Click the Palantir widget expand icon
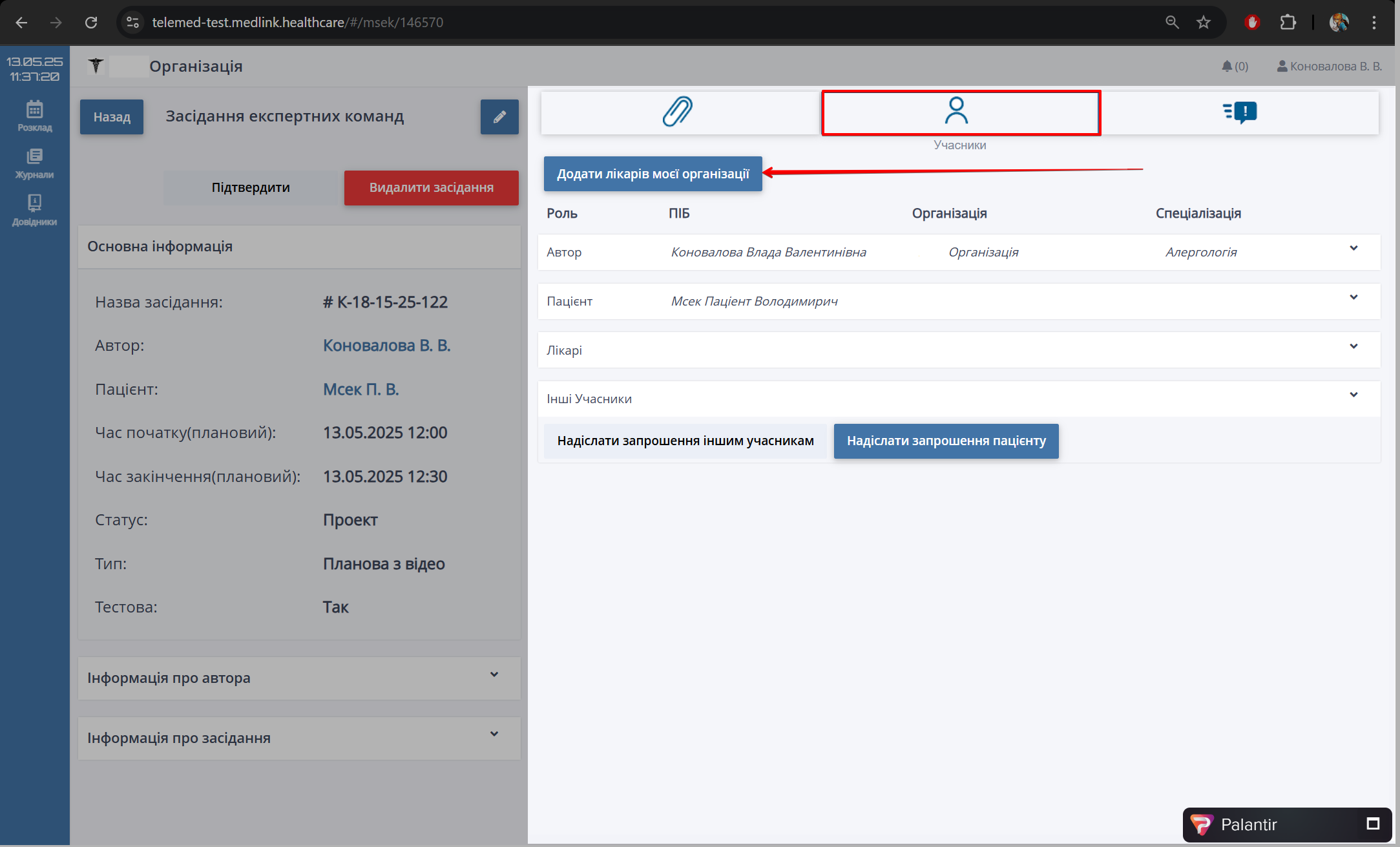The height and width of the screenshot is (847, 1400). click(1373, 824)
